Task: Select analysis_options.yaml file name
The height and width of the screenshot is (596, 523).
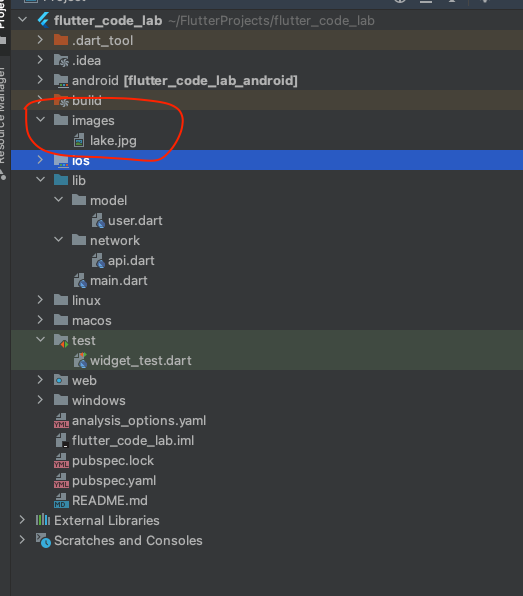Action: (139, 421)
